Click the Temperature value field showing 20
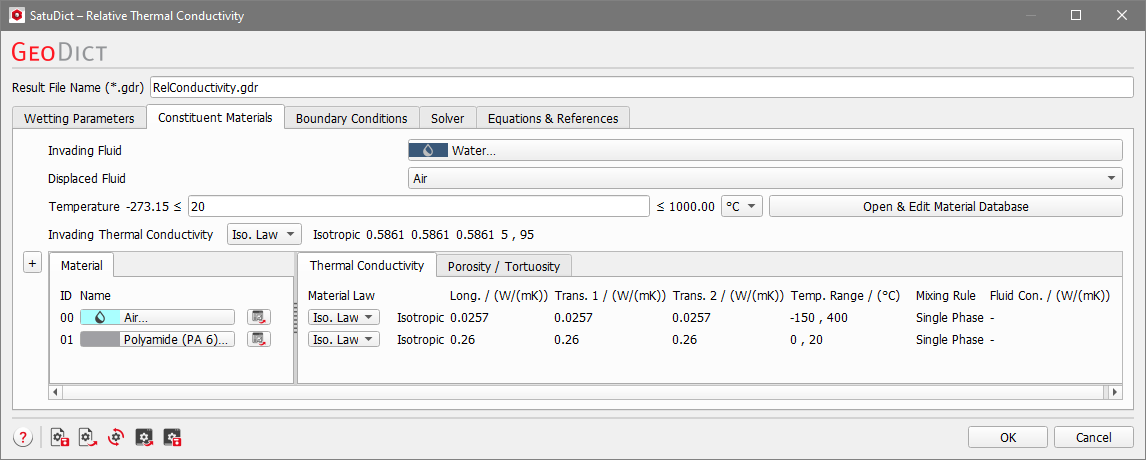1146x460 pixels. 419,206
